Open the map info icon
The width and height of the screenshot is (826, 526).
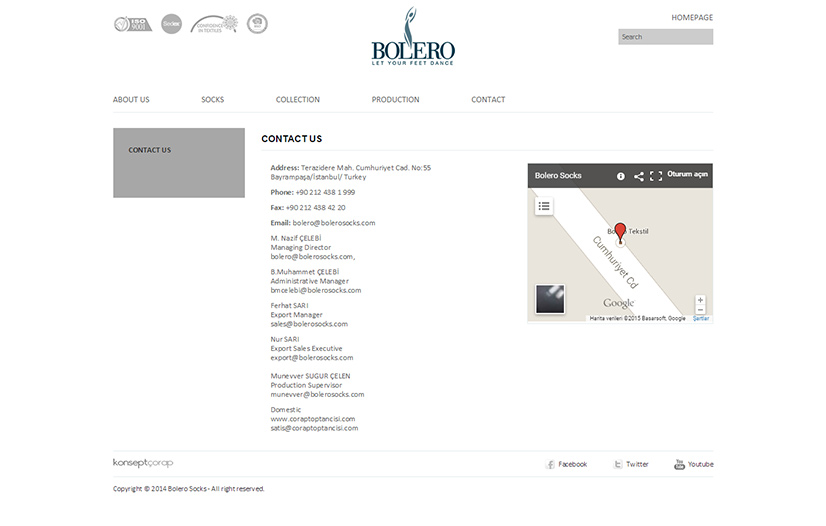tap(621, 176)
